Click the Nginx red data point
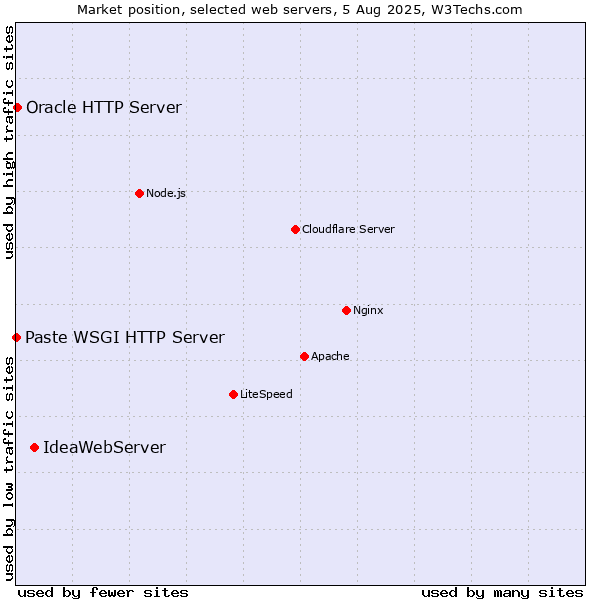The height and width of the screenshot is (600, 600). click(x=347, y=311)
